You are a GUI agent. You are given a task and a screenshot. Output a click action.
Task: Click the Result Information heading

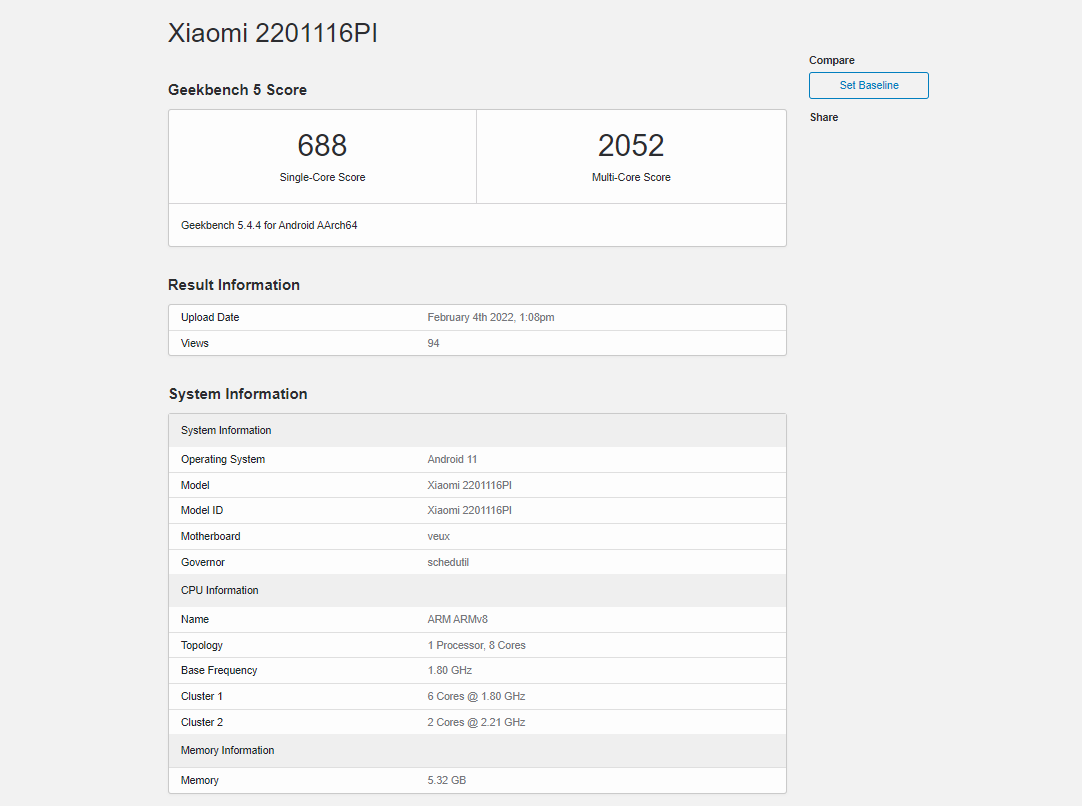pyautogui.click(x=234, y=285)
